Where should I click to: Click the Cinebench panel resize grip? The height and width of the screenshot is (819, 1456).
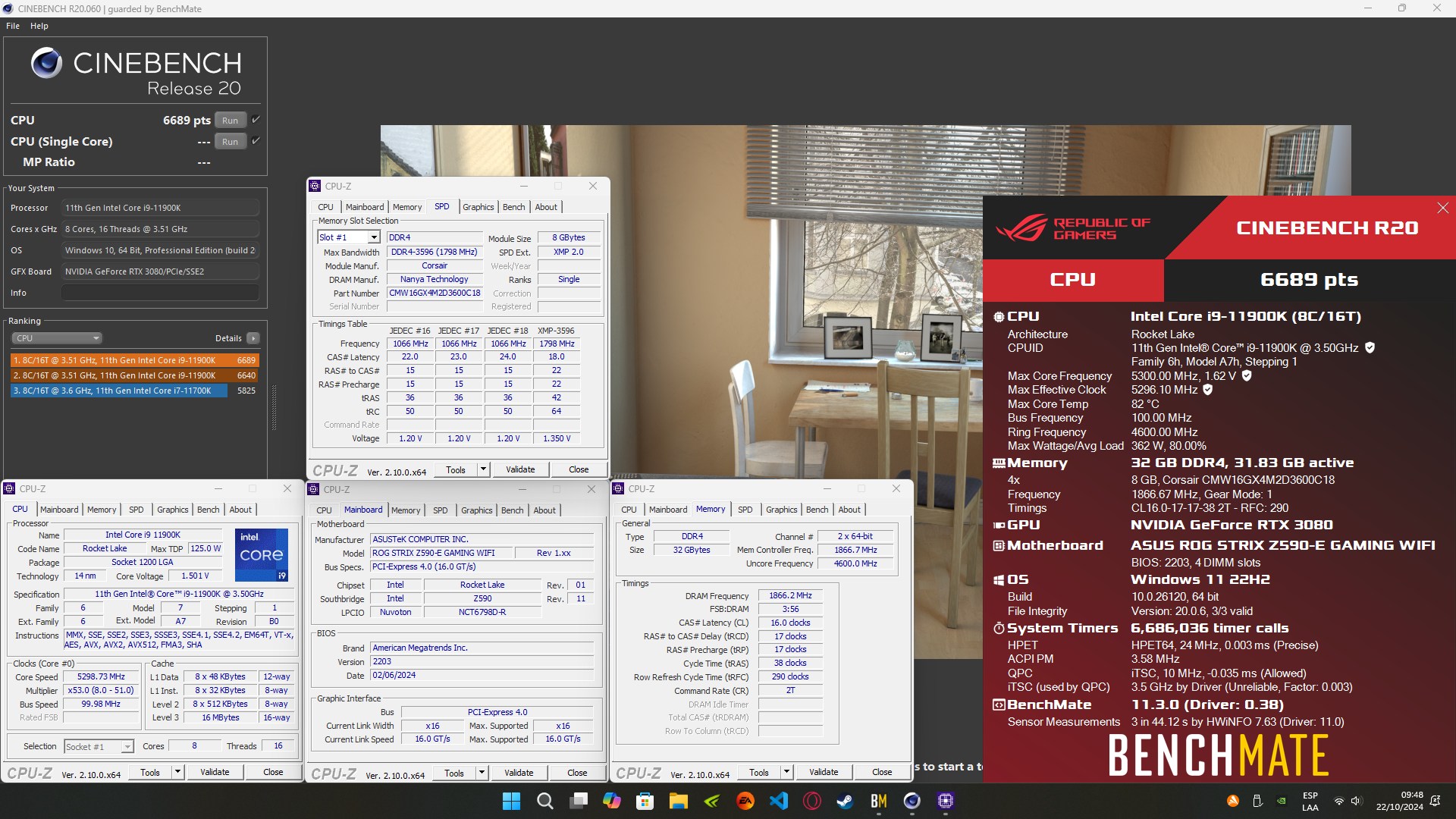click(x=274, y=407)
